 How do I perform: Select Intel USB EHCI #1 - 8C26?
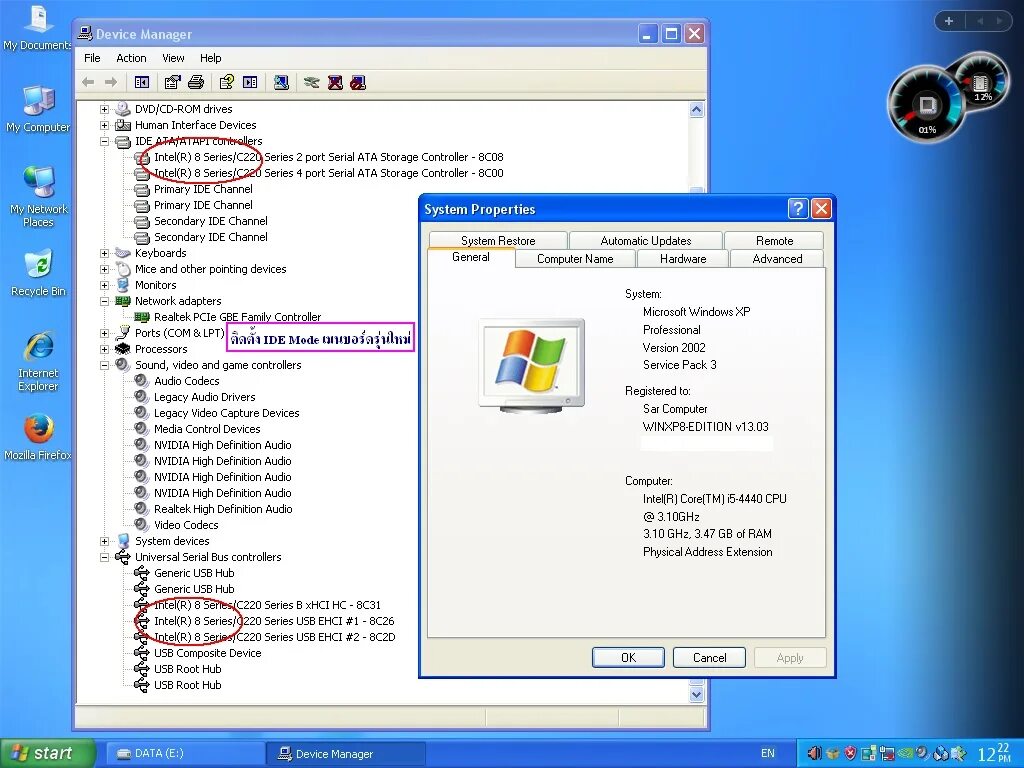(x=274, y=621)
